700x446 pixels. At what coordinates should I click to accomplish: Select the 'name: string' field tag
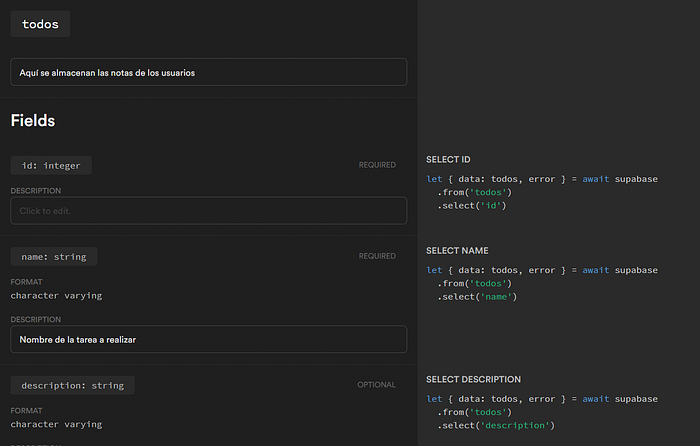[54, 257]
